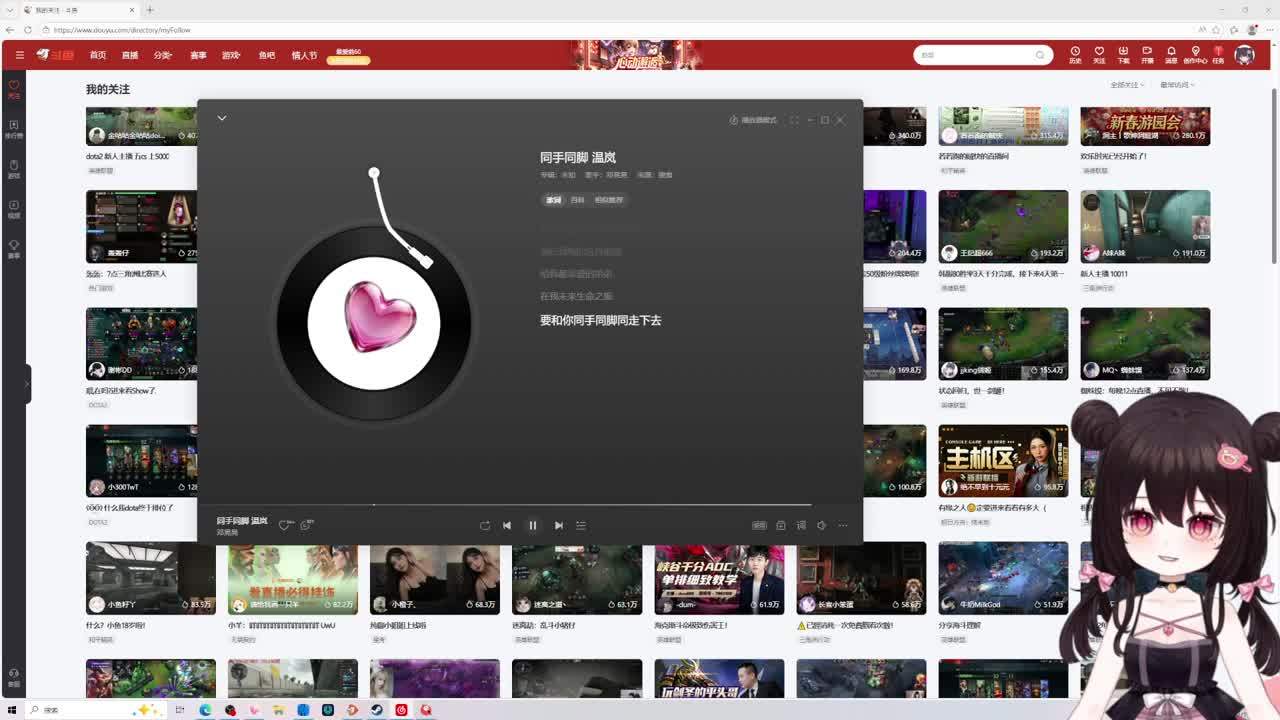1280x720 pixels.
Task: Select the 歌词 tab in the player
Action: (x=553, y=200)
